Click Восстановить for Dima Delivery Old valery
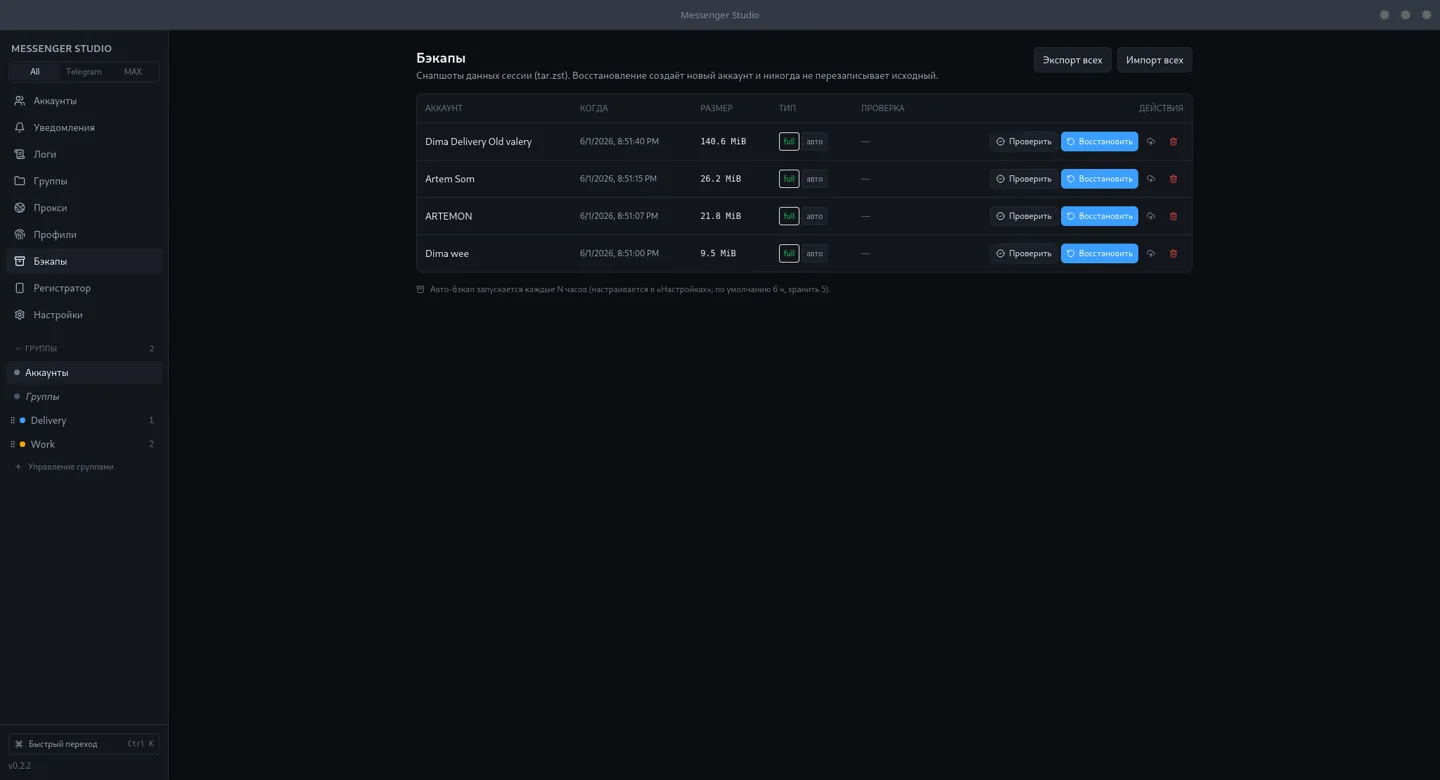 click(x=1099, y=142)
